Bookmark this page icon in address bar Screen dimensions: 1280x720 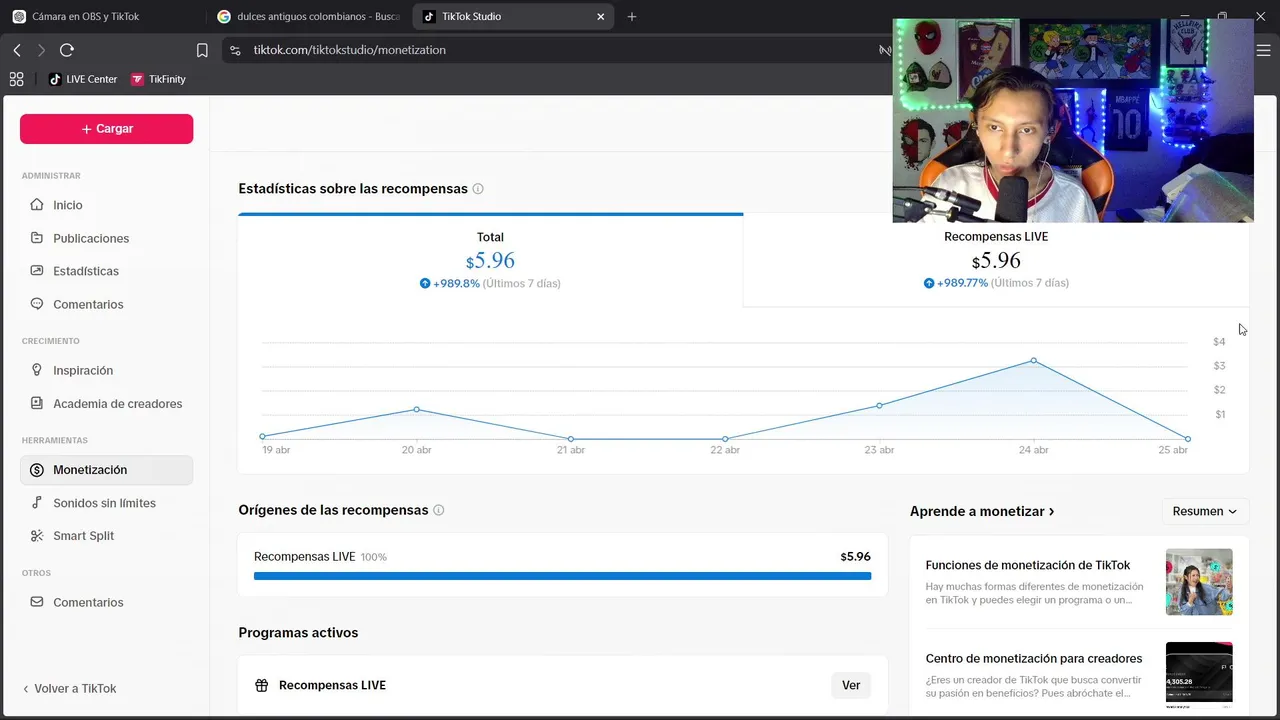point(202,50)
